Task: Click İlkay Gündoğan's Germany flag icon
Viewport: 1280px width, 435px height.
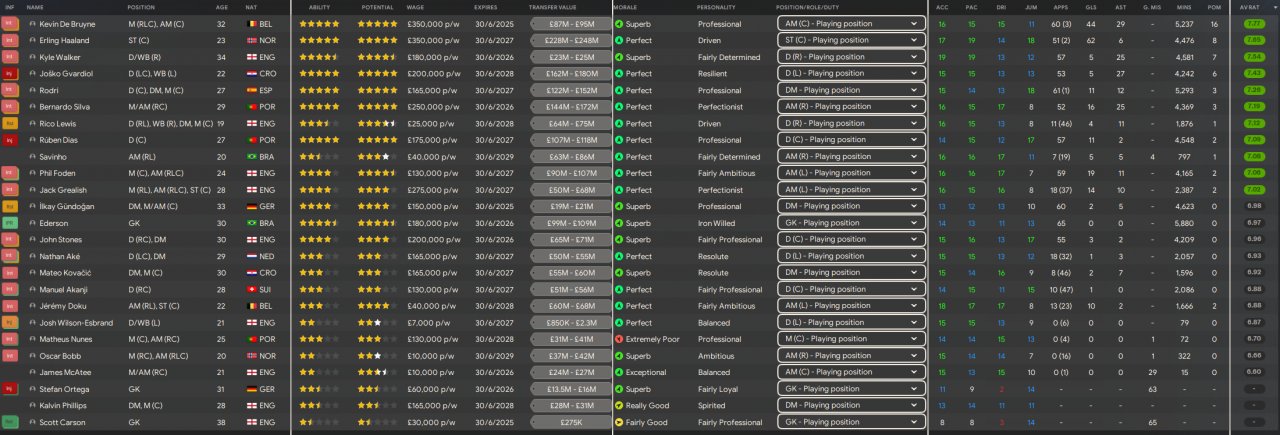Action: pos(250,206)
